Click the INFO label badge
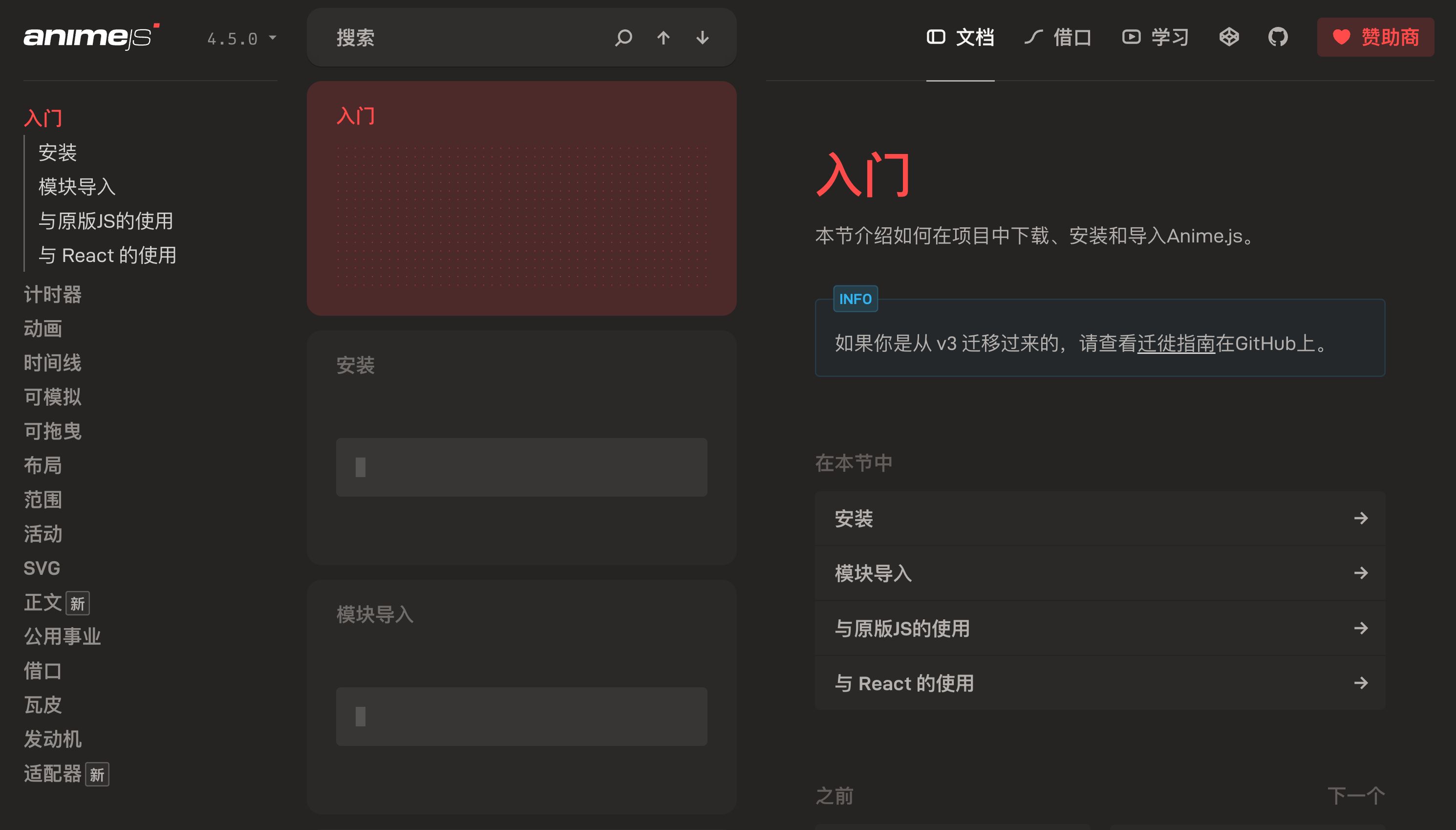 856,299
